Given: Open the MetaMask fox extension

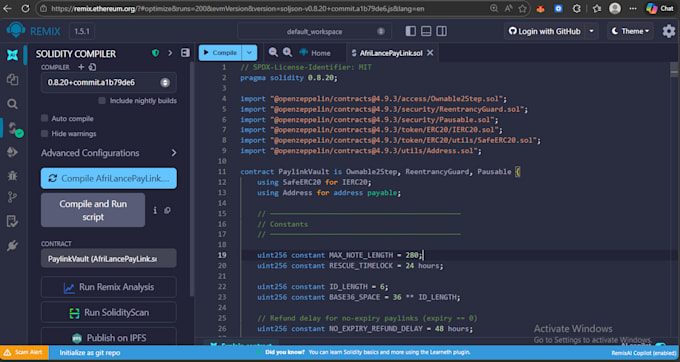Looking at the screenshot, I should pos(540,8).
